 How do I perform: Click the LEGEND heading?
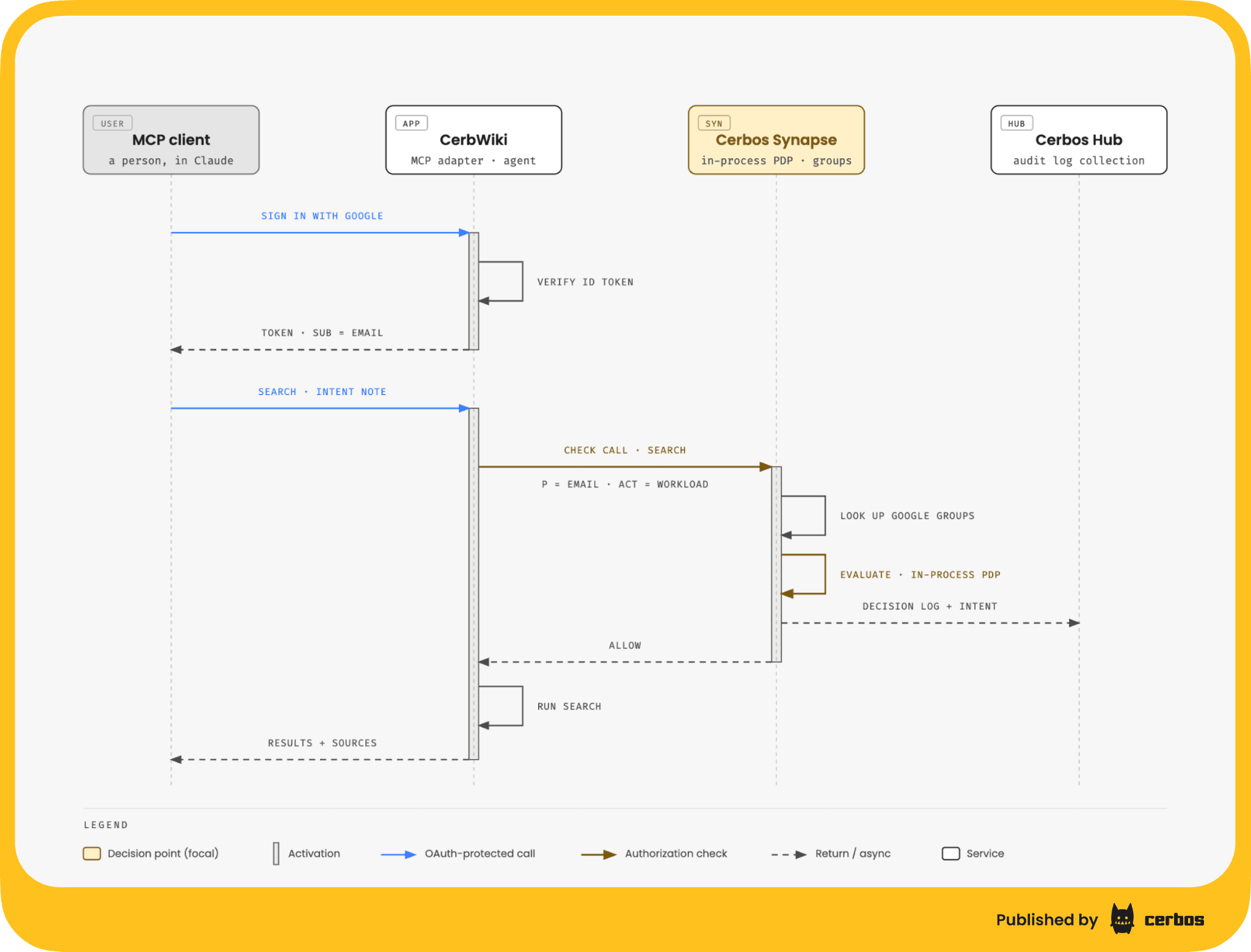coord(106,825)
